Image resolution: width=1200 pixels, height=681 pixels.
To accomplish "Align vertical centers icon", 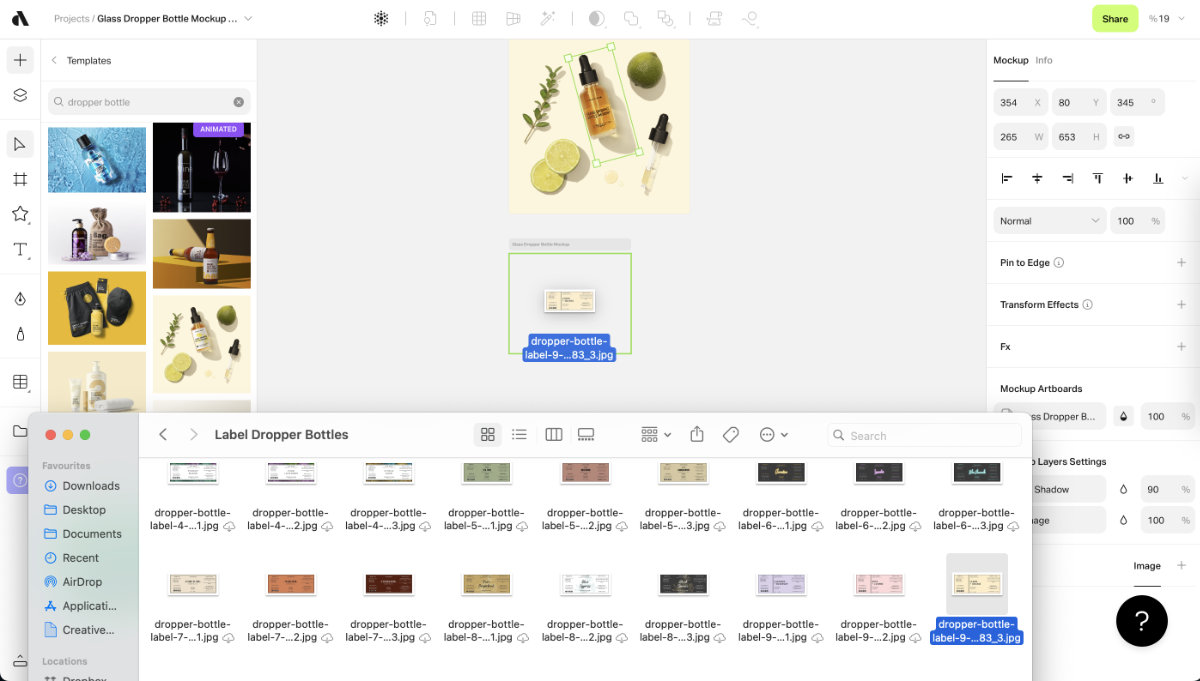I will coord(1128,178).
